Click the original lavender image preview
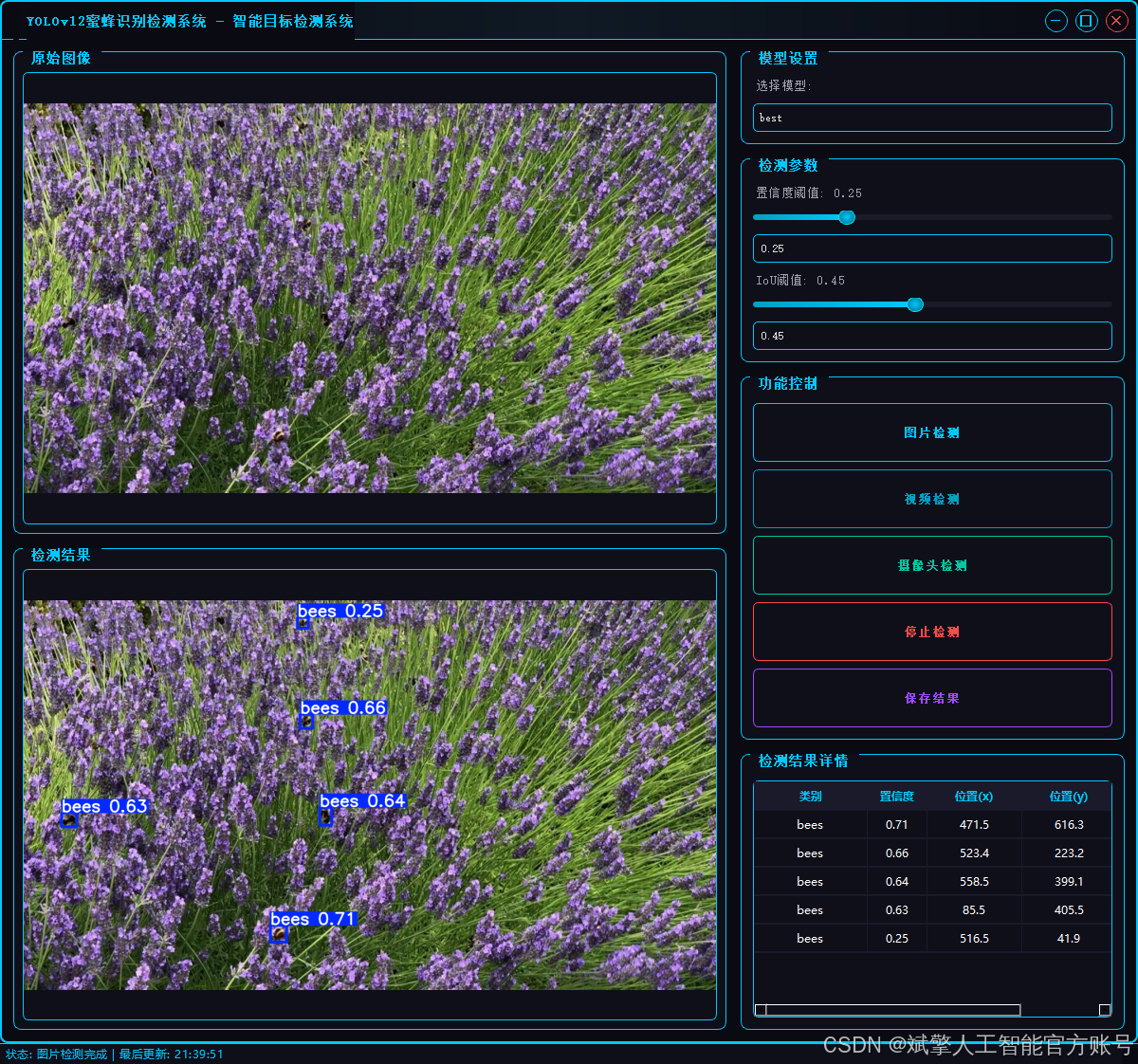1138x1064 pixels. 370,298
